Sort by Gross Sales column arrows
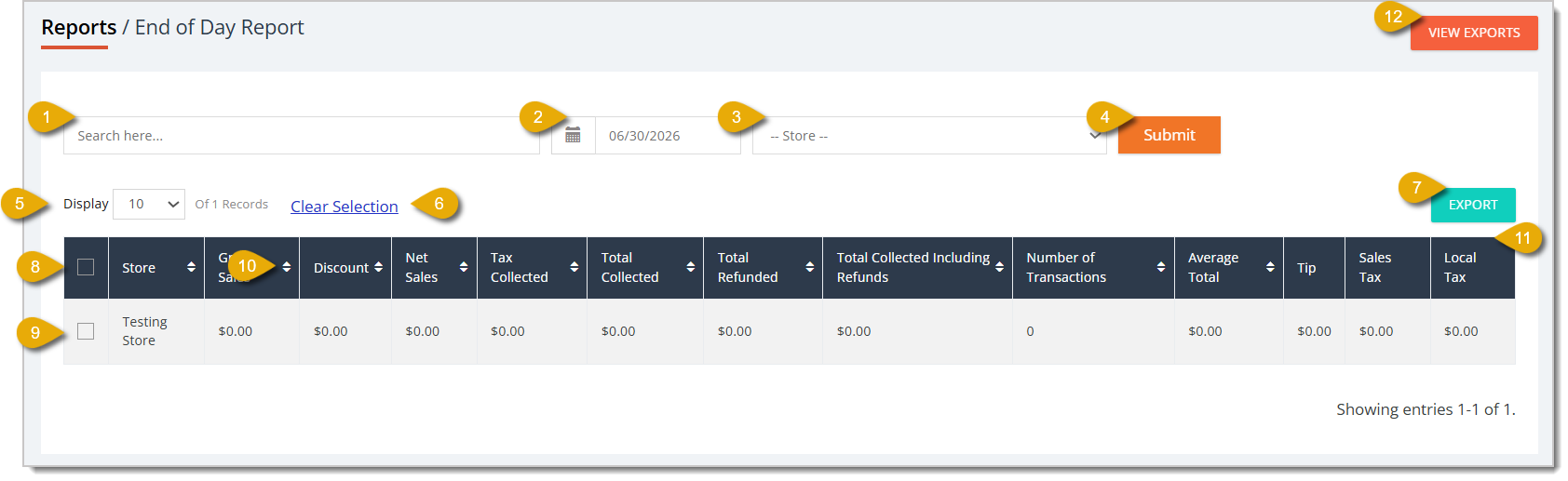 (x=287, y=267)
